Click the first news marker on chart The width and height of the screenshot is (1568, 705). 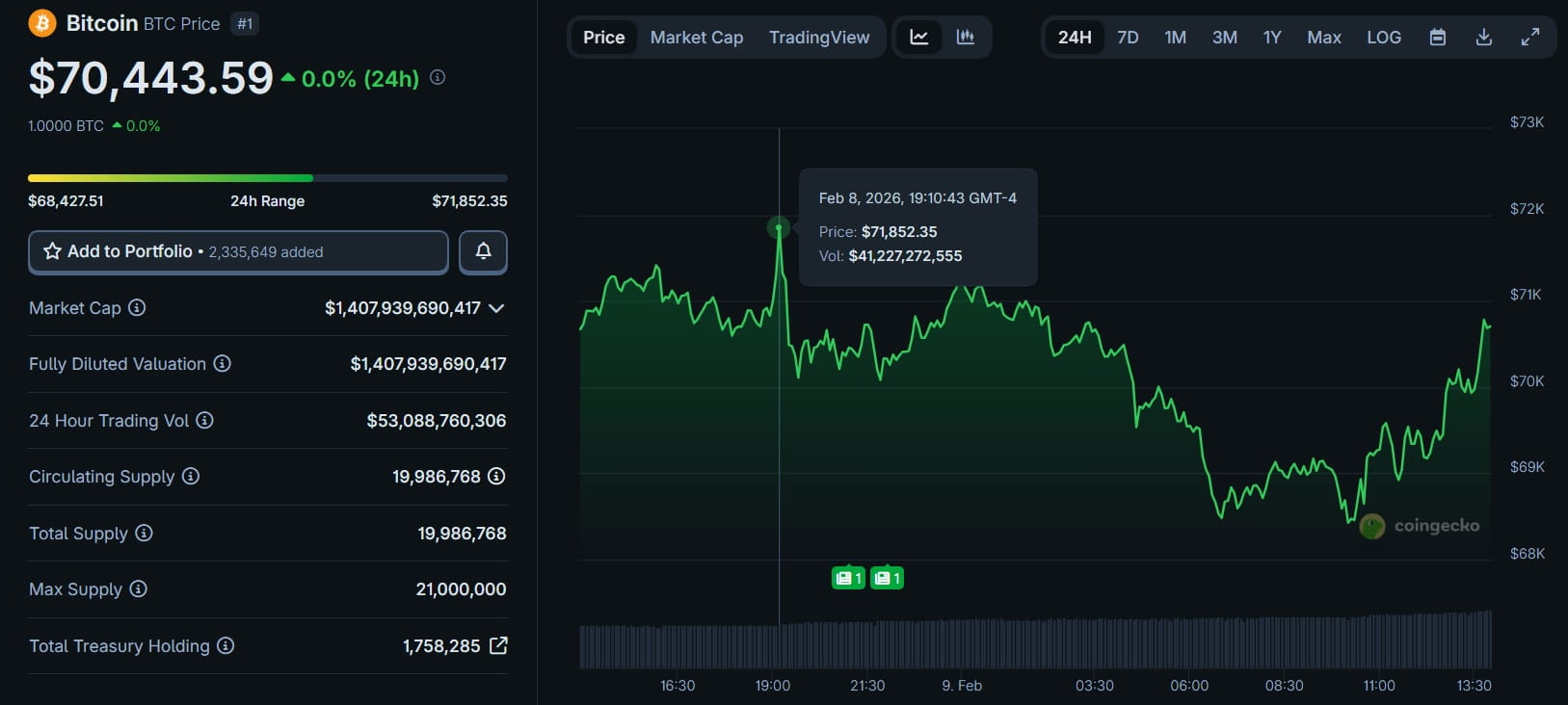tap(848, 578)
